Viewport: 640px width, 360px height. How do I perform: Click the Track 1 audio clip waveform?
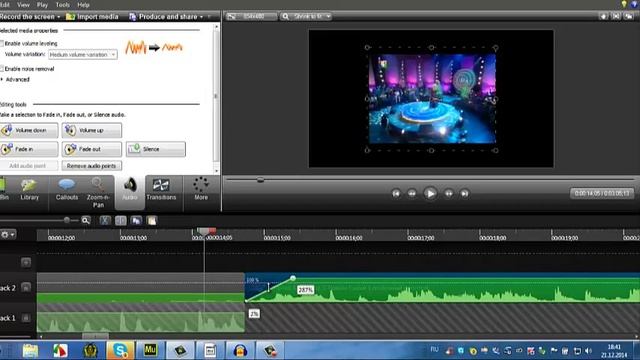pyautogui.click(x=140, y=321)
